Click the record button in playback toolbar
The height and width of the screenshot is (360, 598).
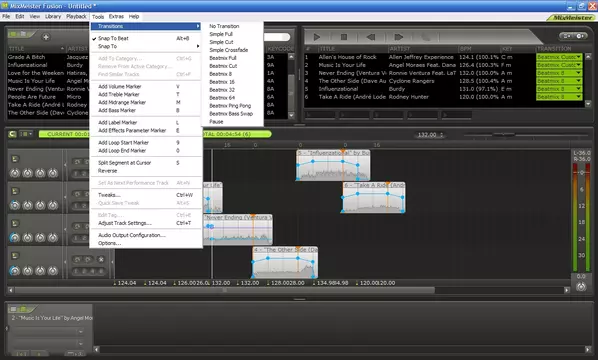(x=426, y=37)
